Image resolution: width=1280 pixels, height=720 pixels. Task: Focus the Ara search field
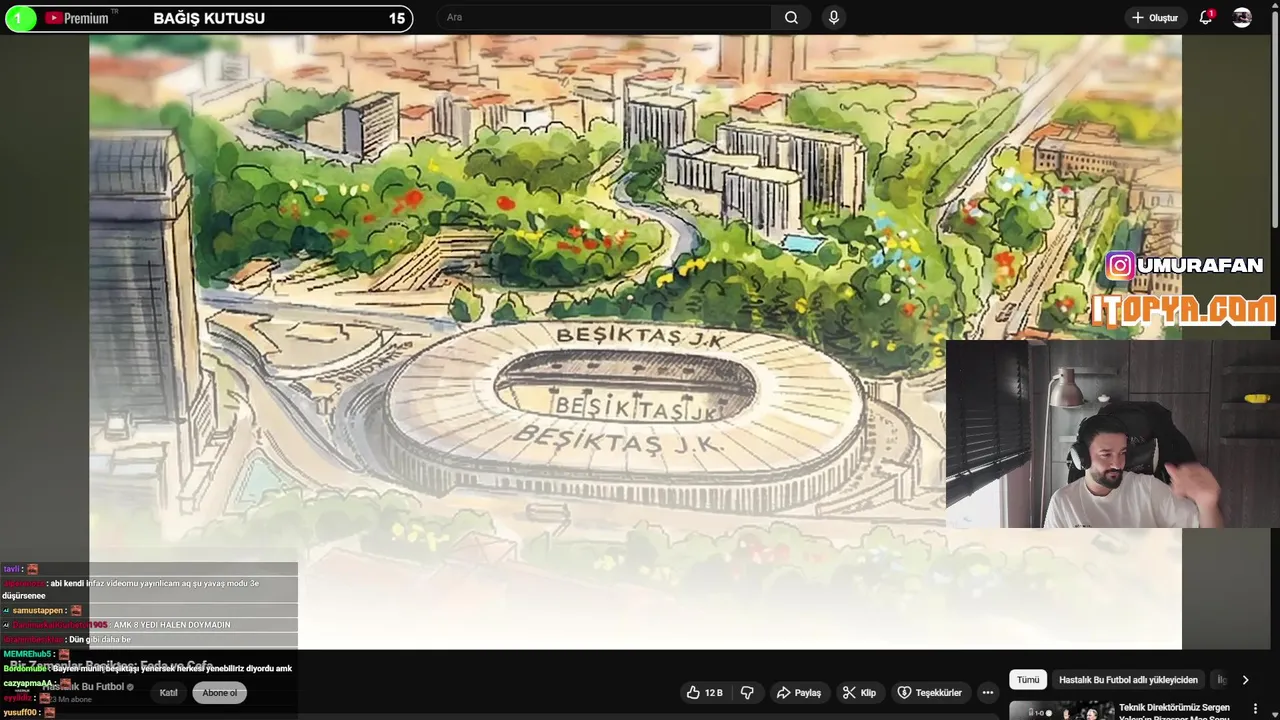[604, 17]
